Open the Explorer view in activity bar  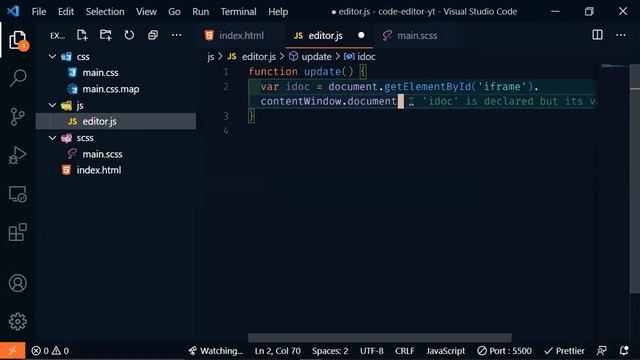[x=18, y=40]
